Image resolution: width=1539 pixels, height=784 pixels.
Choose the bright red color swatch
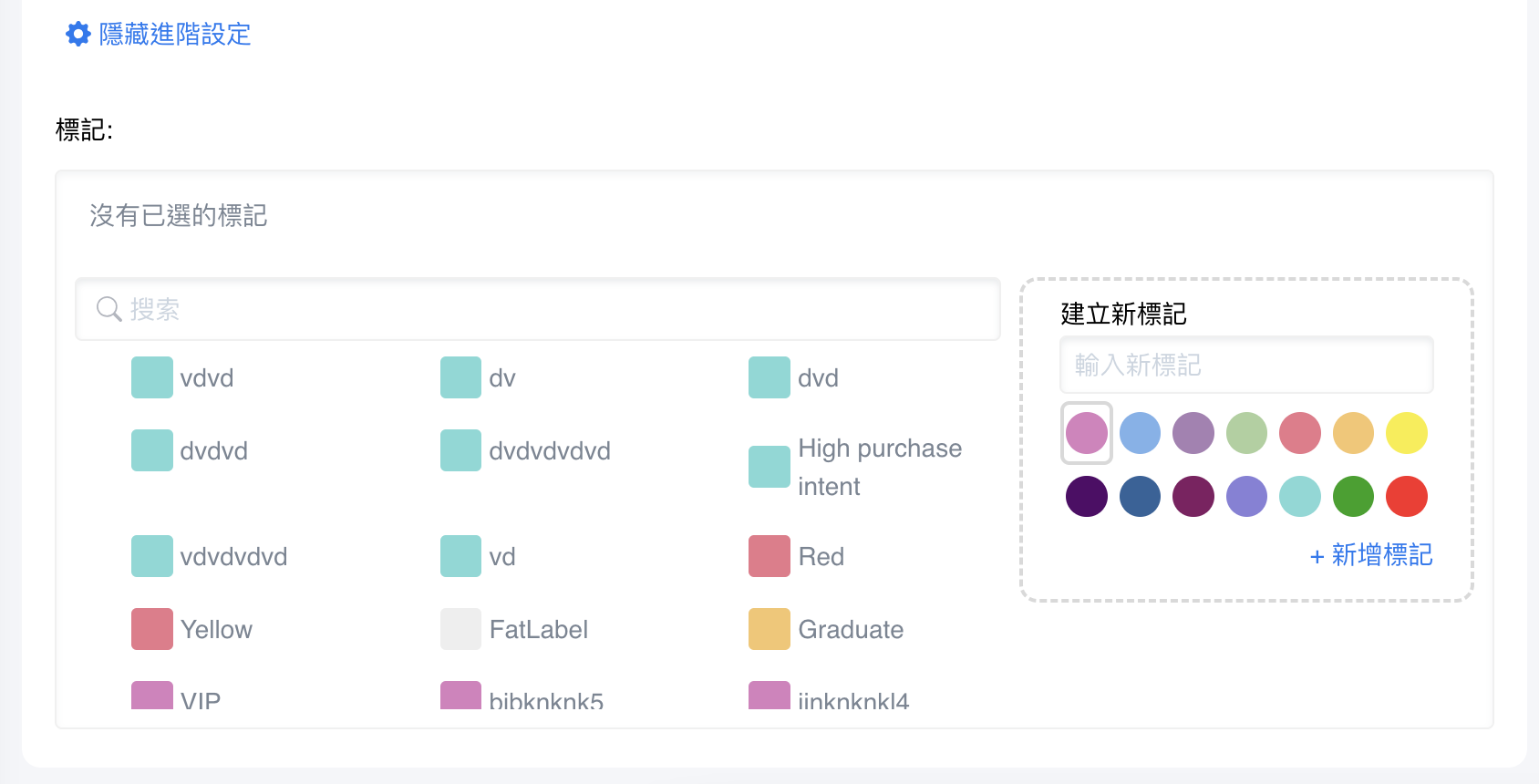point(1406,497)
